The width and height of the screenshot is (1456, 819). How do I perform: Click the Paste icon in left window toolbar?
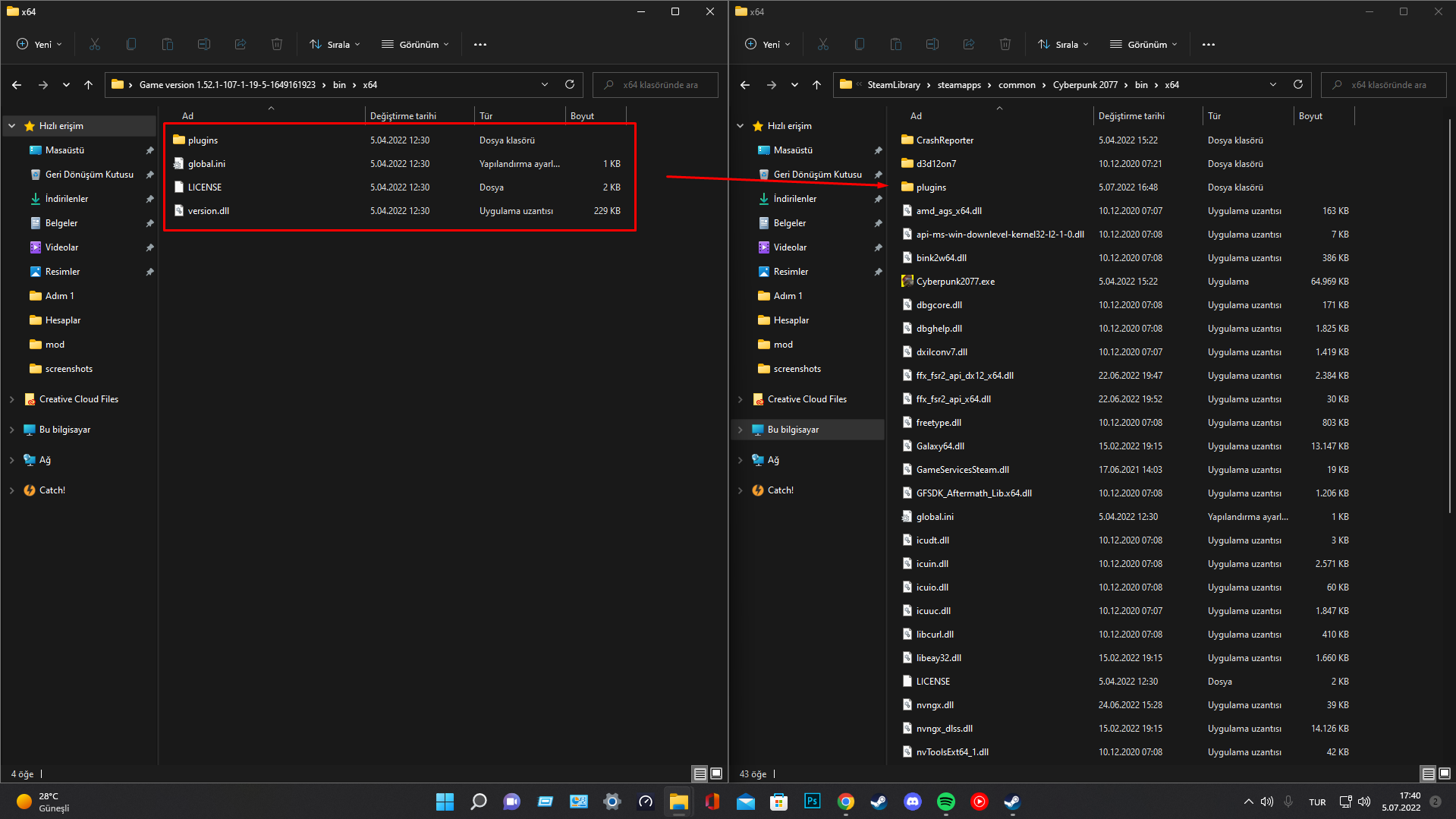coord(168,44)
